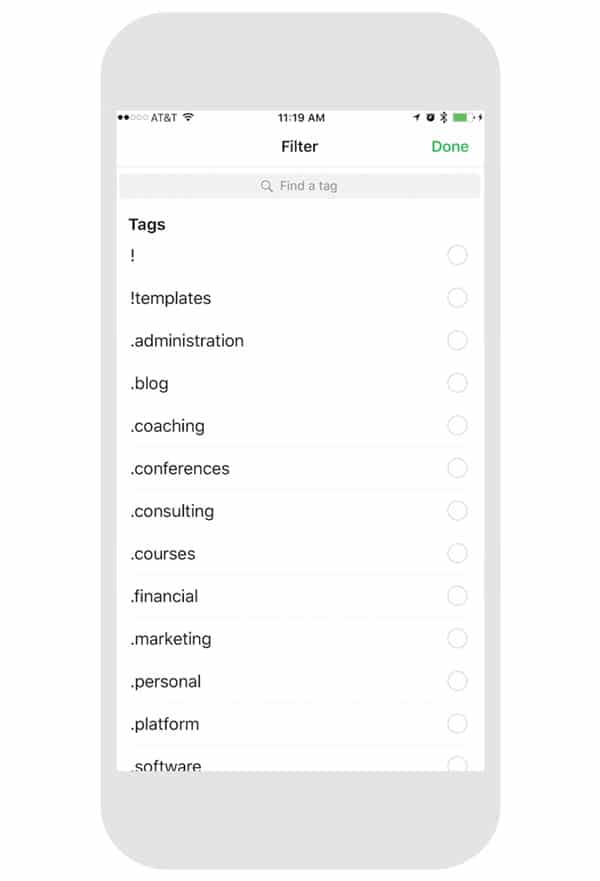600x881 pixels.
Task: Pick the .marketing tag label
Action: 170,639
